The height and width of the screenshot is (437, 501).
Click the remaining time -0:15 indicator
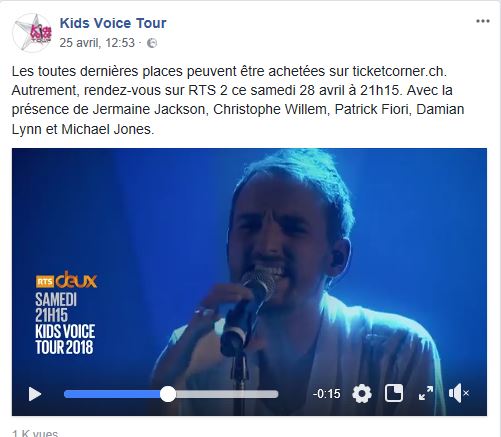pyautogui.click(x=326, y=394)
